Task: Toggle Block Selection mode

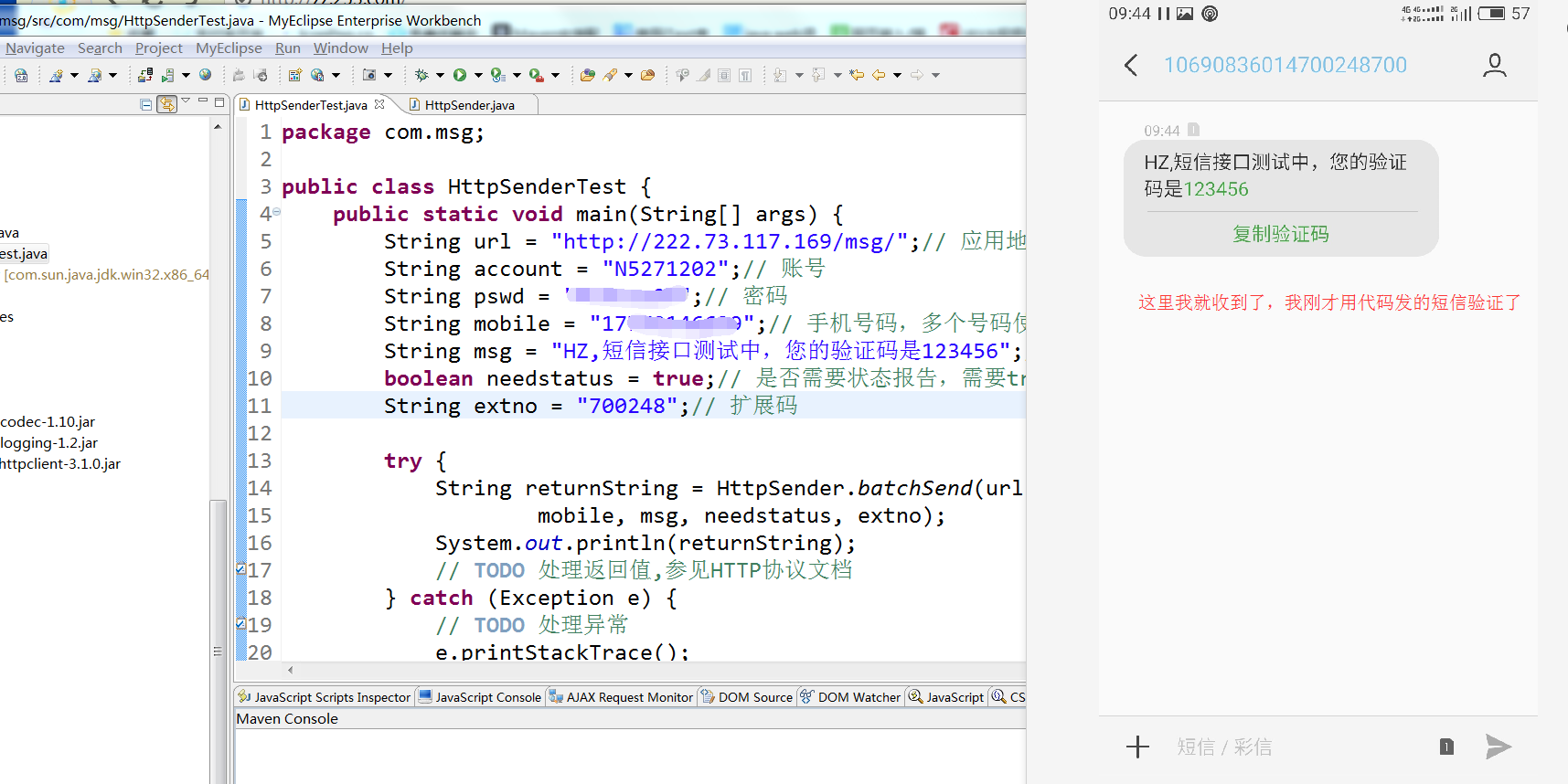Action: [724, 75]
